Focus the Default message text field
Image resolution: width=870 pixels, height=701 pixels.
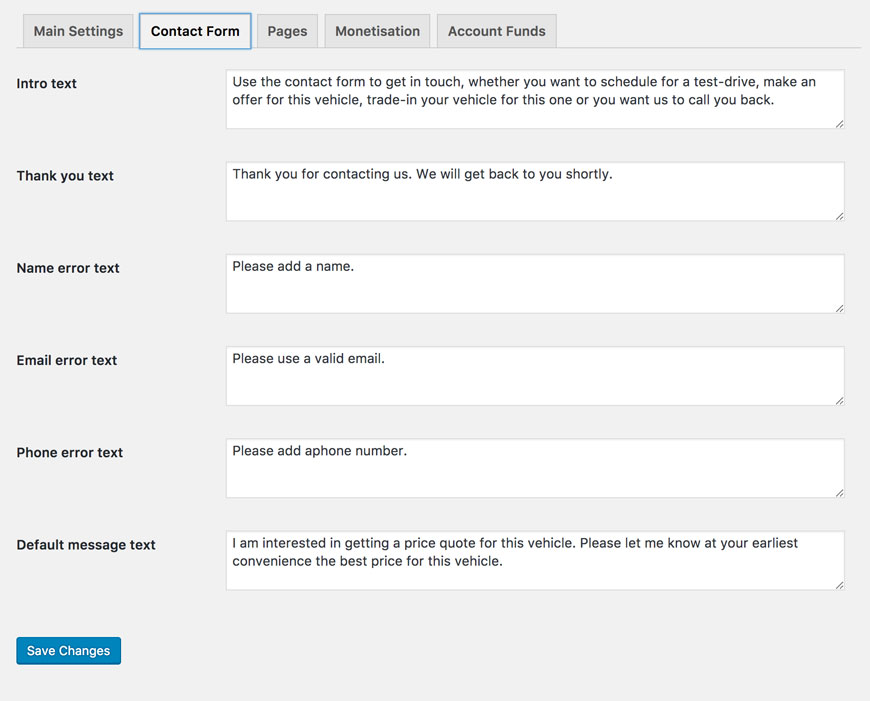(535, 560)
